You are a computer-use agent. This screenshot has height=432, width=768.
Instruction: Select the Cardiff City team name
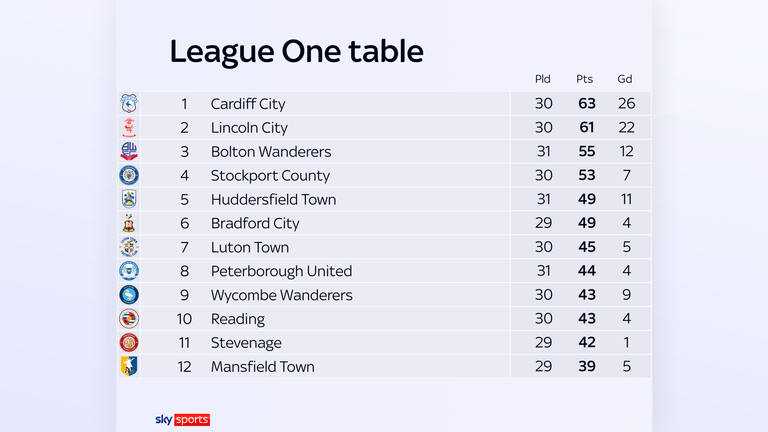click(x=248, y=104)
